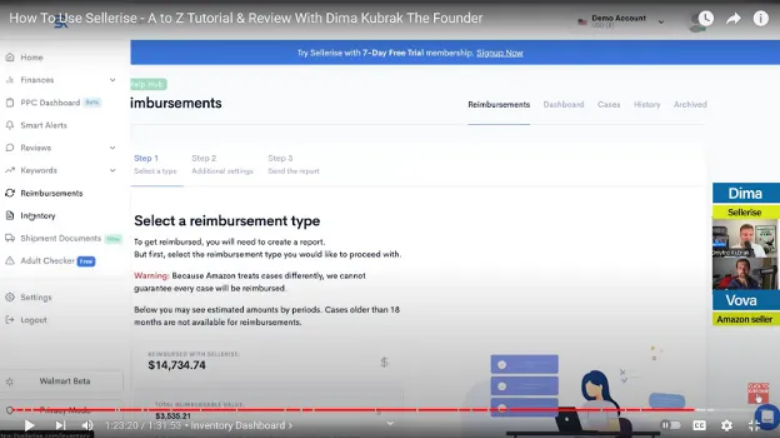780x438 pixels.
Task: Click the Walmart Beta spark icon
Action: [x=10, y=382]
